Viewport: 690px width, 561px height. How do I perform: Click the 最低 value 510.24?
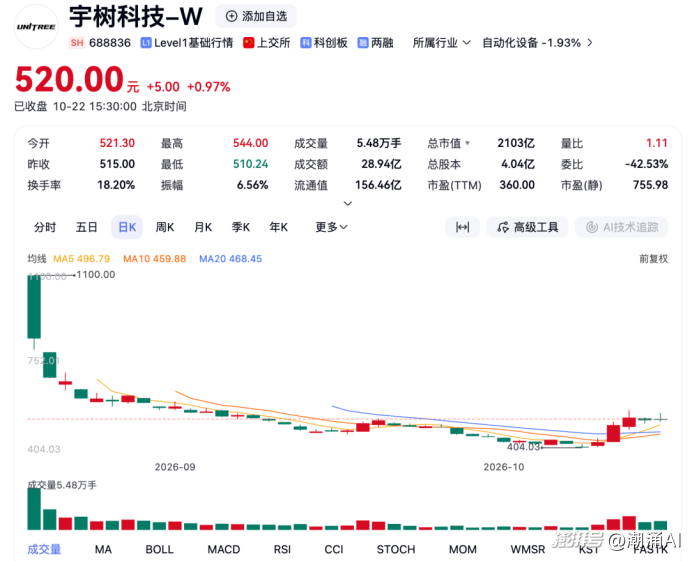click(x=250, y=164)
